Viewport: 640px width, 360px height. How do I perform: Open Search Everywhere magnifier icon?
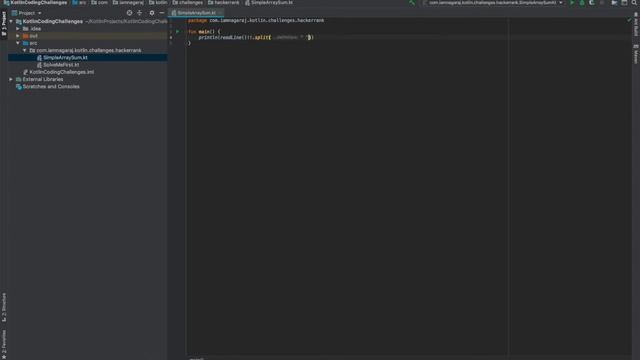634,2
